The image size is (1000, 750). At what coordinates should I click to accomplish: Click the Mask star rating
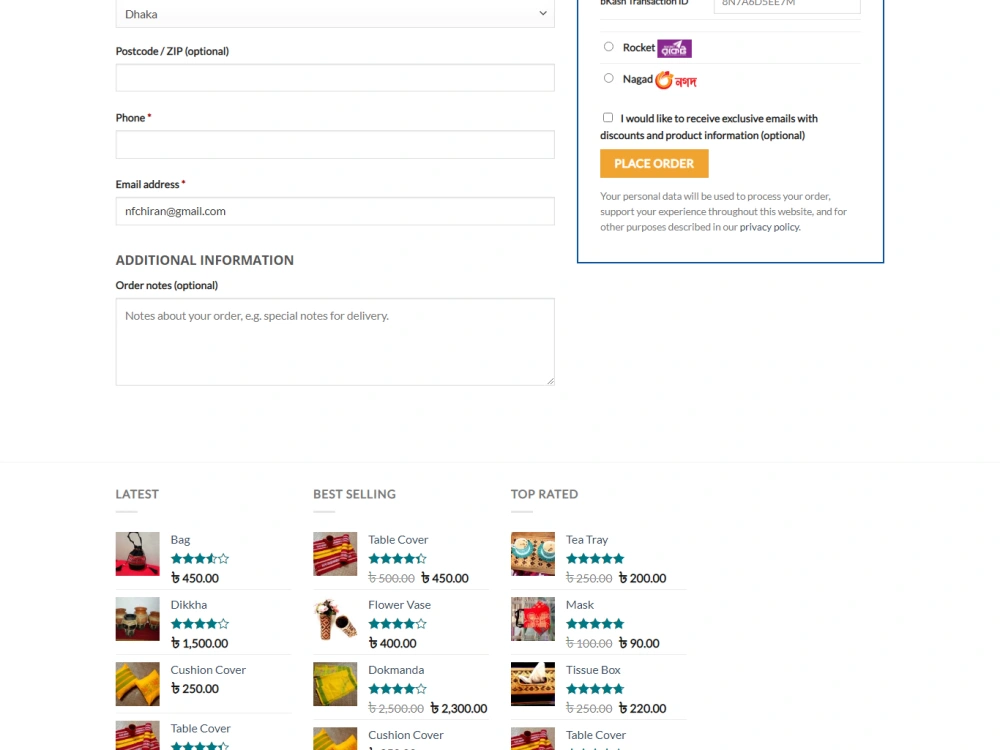click(595, 624)
